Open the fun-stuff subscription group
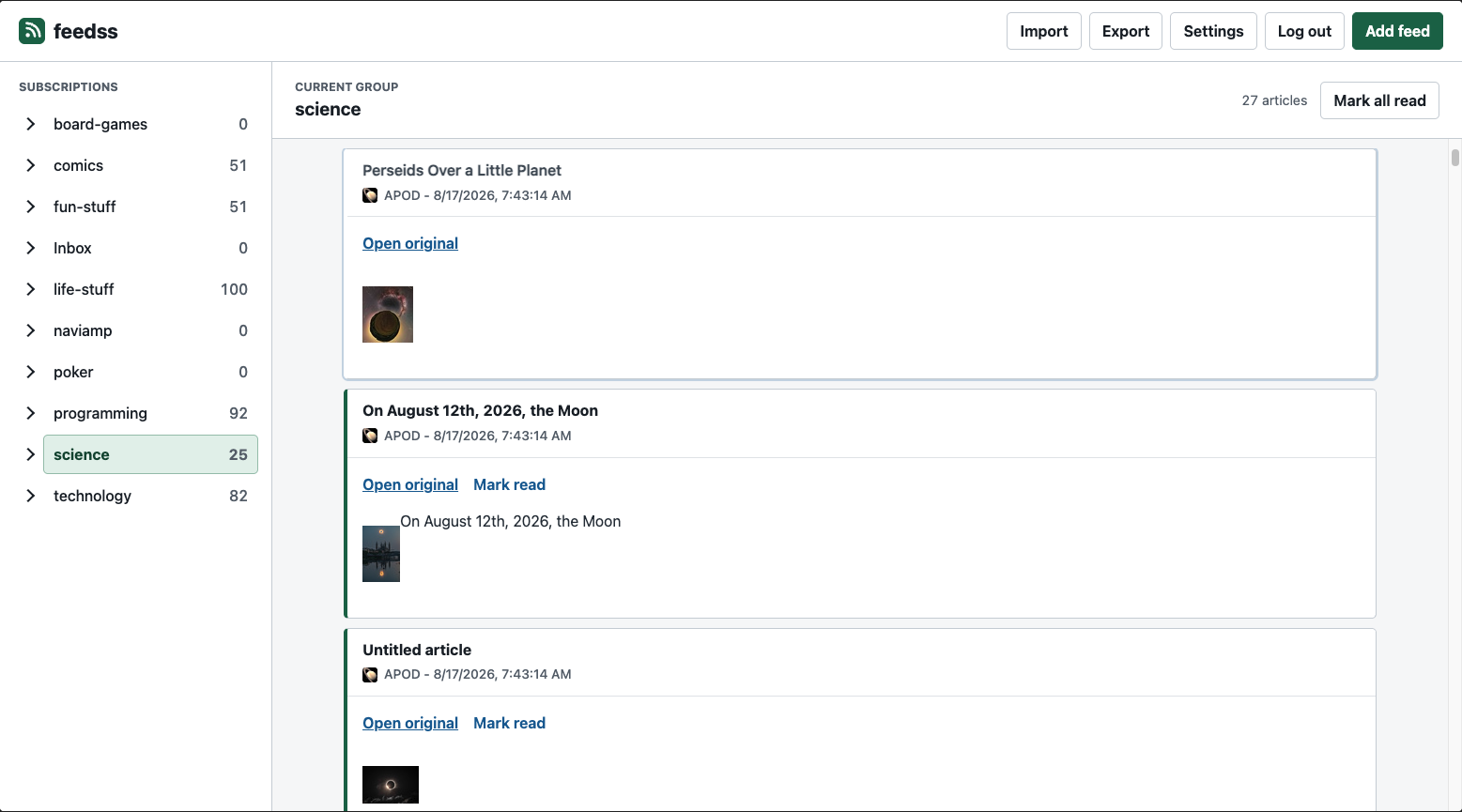This screenshot has width=1462, height=812. click(150, 207)
